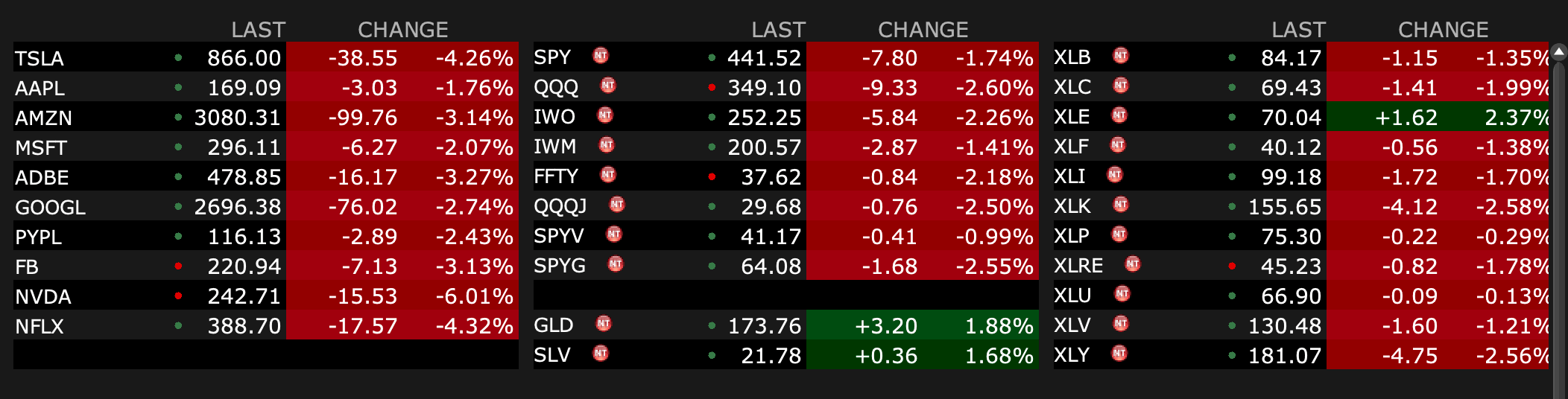Viewport: 1568px width, 399px height.
Task: Click the NT icon next to IWM
Action: 607,145
